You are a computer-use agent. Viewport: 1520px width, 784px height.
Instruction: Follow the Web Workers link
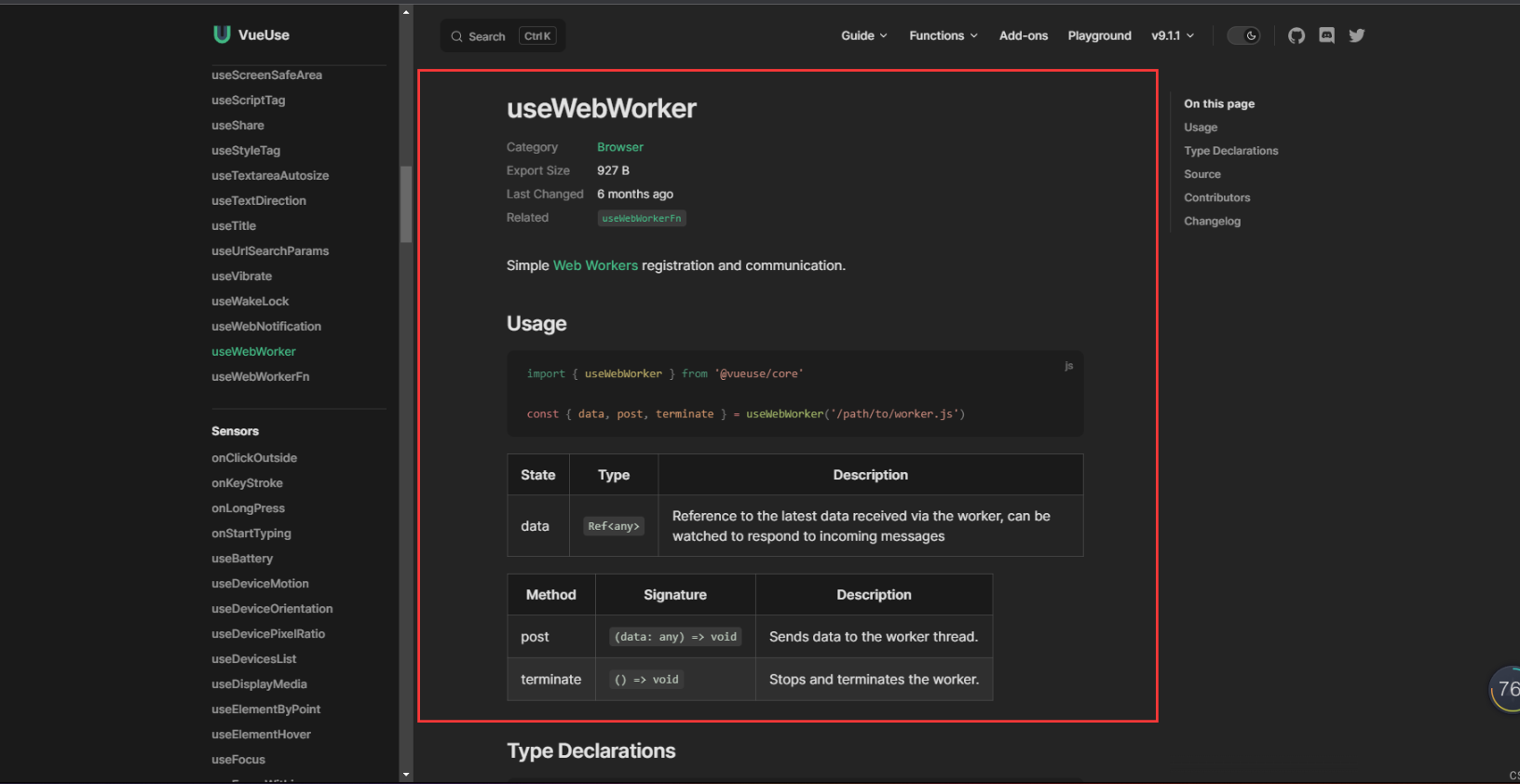tap(595, 265)
